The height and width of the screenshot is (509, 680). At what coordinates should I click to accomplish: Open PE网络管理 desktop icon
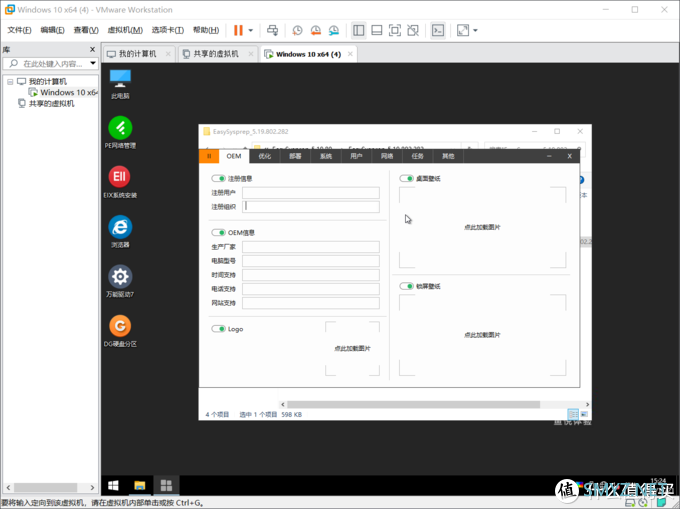pyautogui.click(x=120, y=128)
